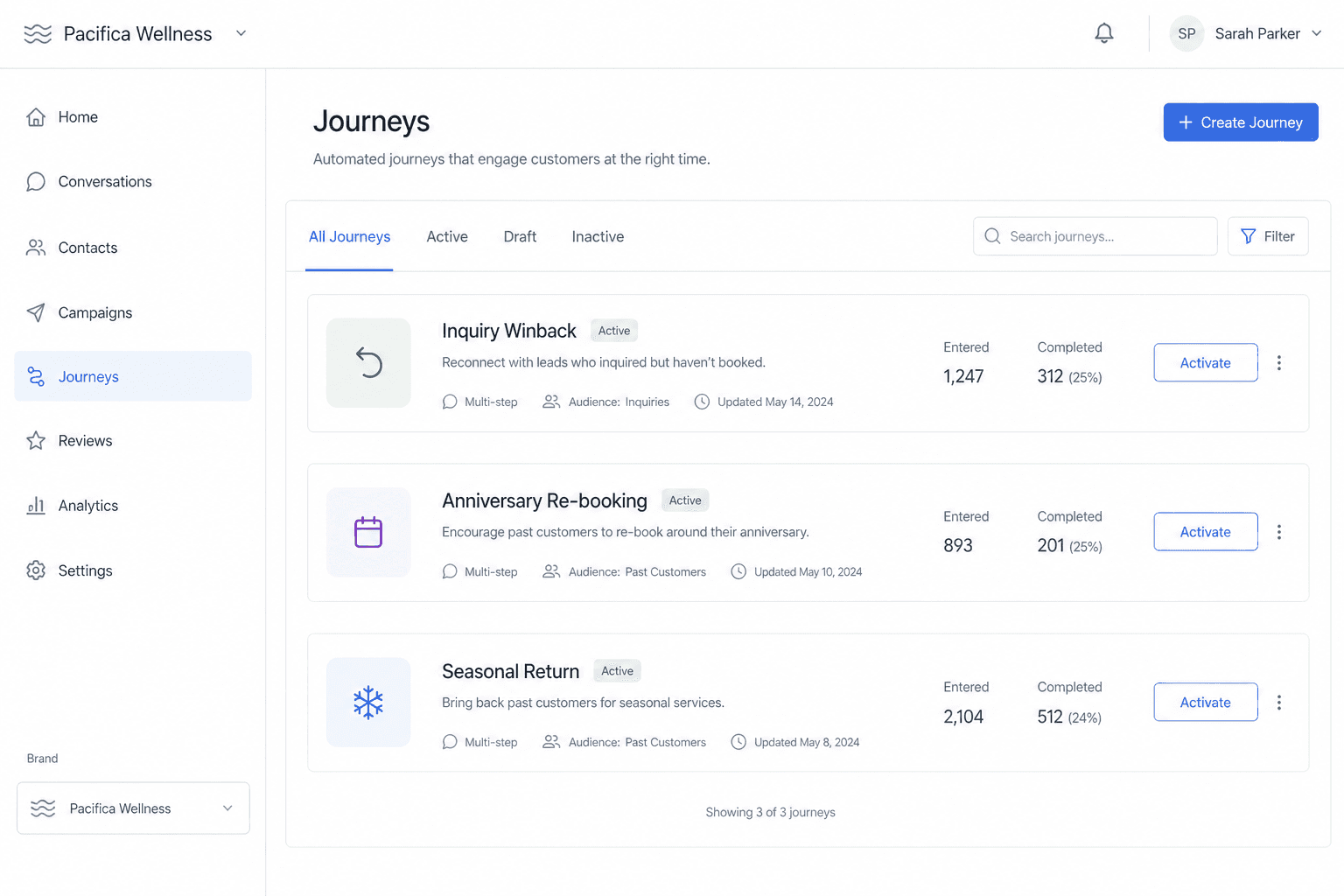Click the SP user avatar
The image size is (1344, 896).
[1186, 33]
